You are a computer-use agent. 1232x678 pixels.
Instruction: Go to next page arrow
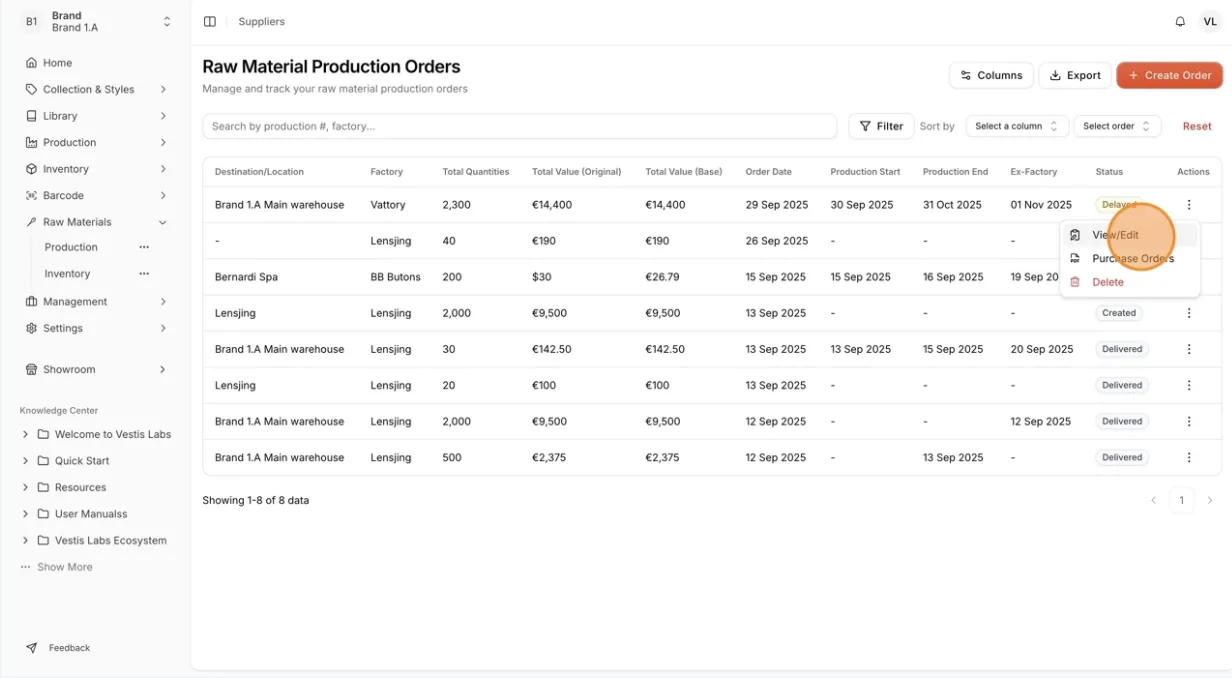1209,500
